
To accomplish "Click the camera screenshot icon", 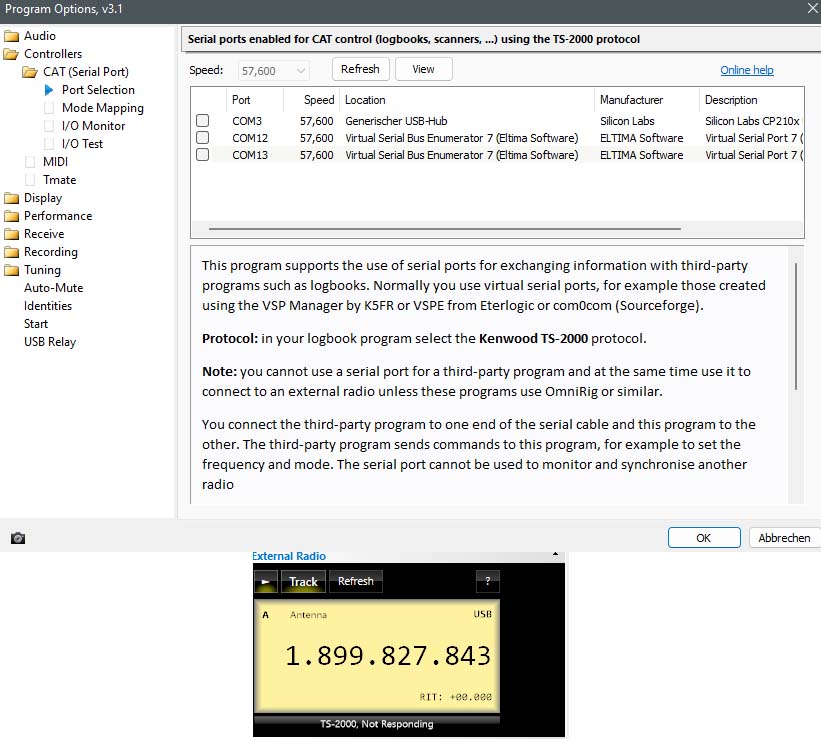I will click(18, 538).
